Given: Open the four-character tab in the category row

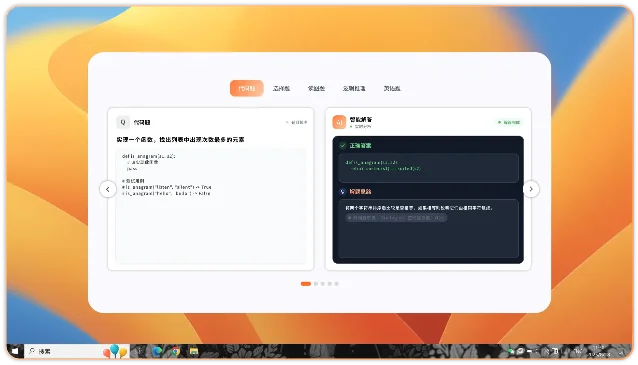Looking at the screenshot, I should [354, 88].
